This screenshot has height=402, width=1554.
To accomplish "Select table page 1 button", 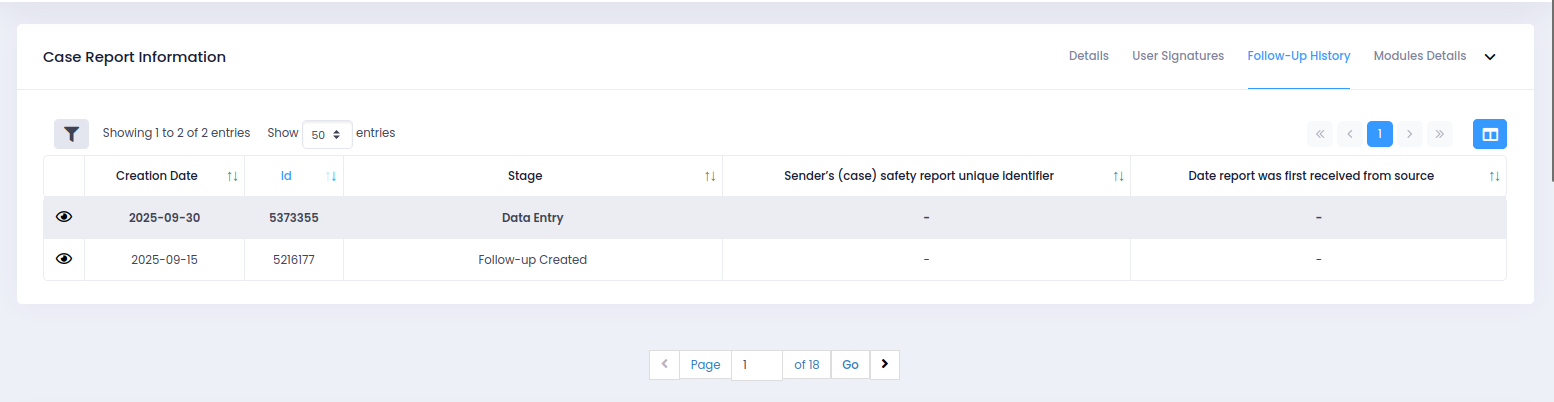I will point(1379,134).
